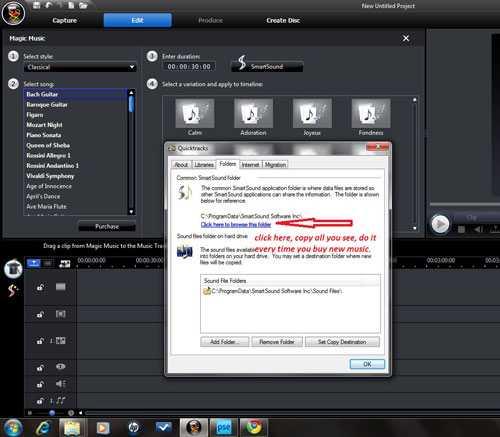Launch Windows Media Player from taskbar
The width and height of the screenshot is (500, 437).
[x=102, y=428]
